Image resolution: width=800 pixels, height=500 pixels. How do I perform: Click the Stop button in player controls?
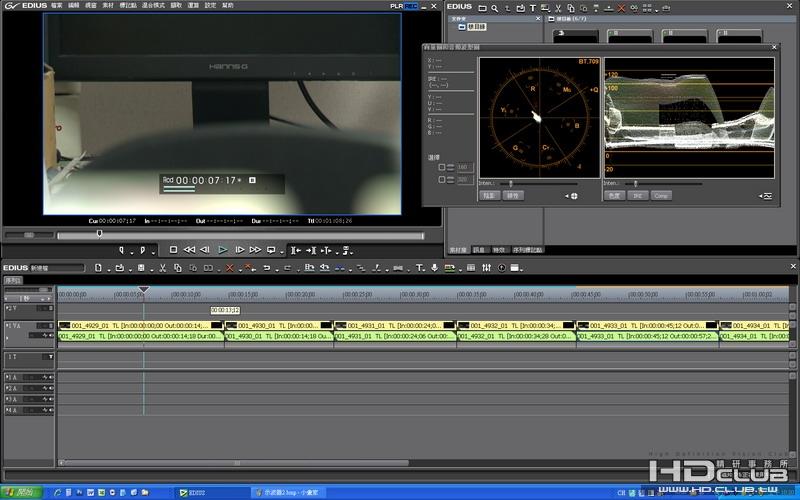click(173, 250)
